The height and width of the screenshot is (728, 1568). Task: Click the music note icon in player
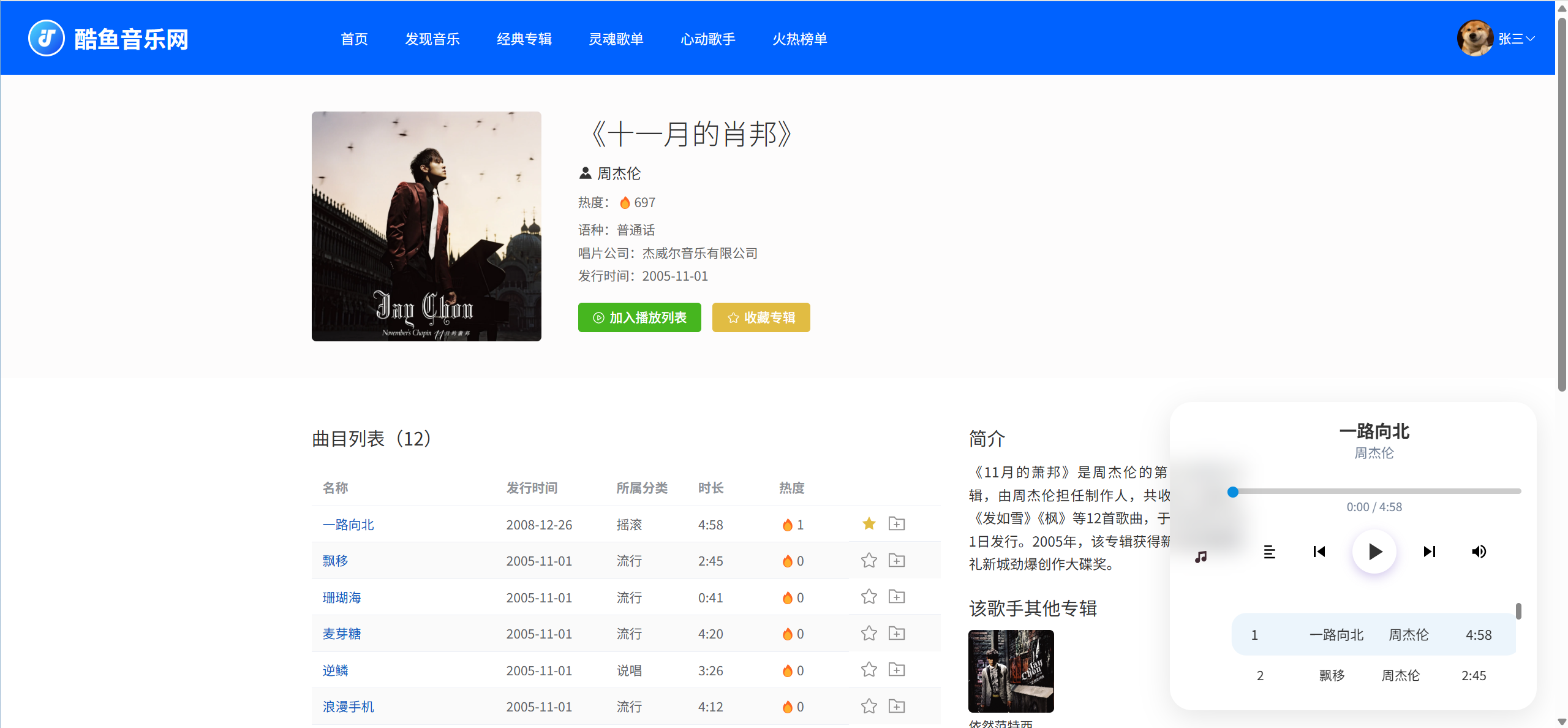click(1200, 556)
